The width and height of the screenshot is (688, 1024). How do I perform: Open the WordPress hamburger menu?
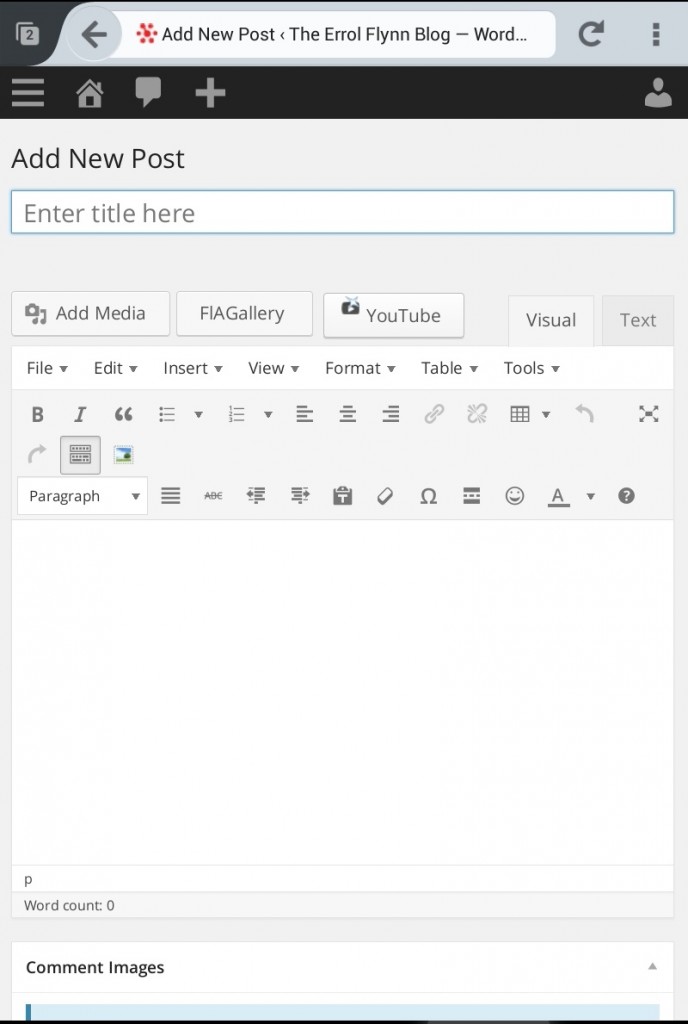click(x=28, y=93)
